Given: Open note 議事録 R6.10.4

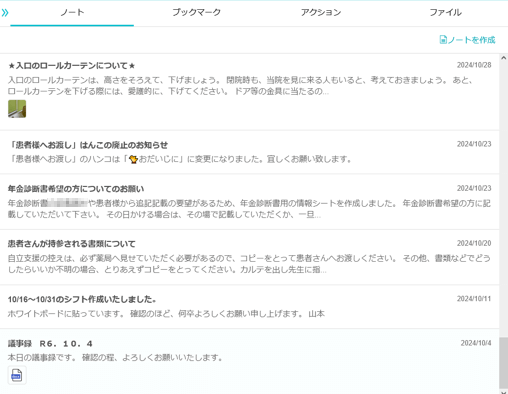Looking at the screenshot, I should (x=50, y=344).
